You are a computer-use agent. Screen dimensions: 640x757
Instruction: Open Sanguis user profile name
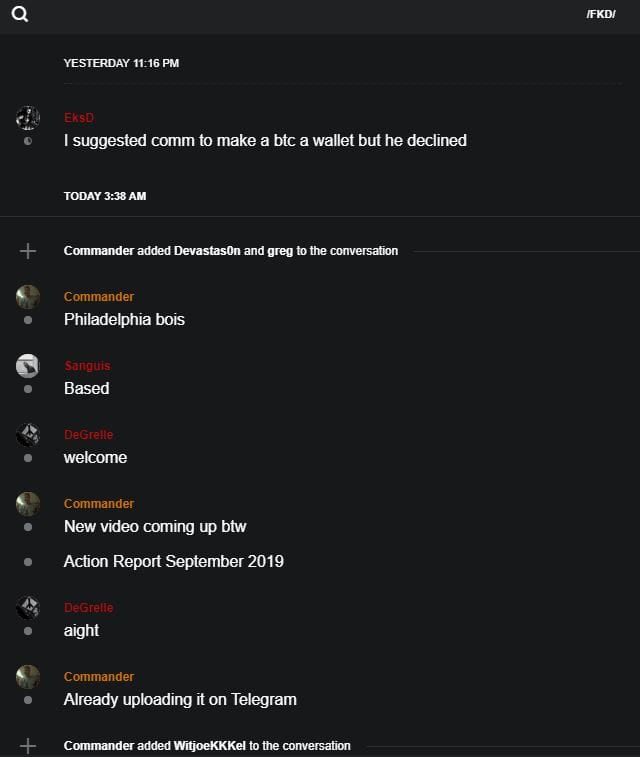[87, 366]
